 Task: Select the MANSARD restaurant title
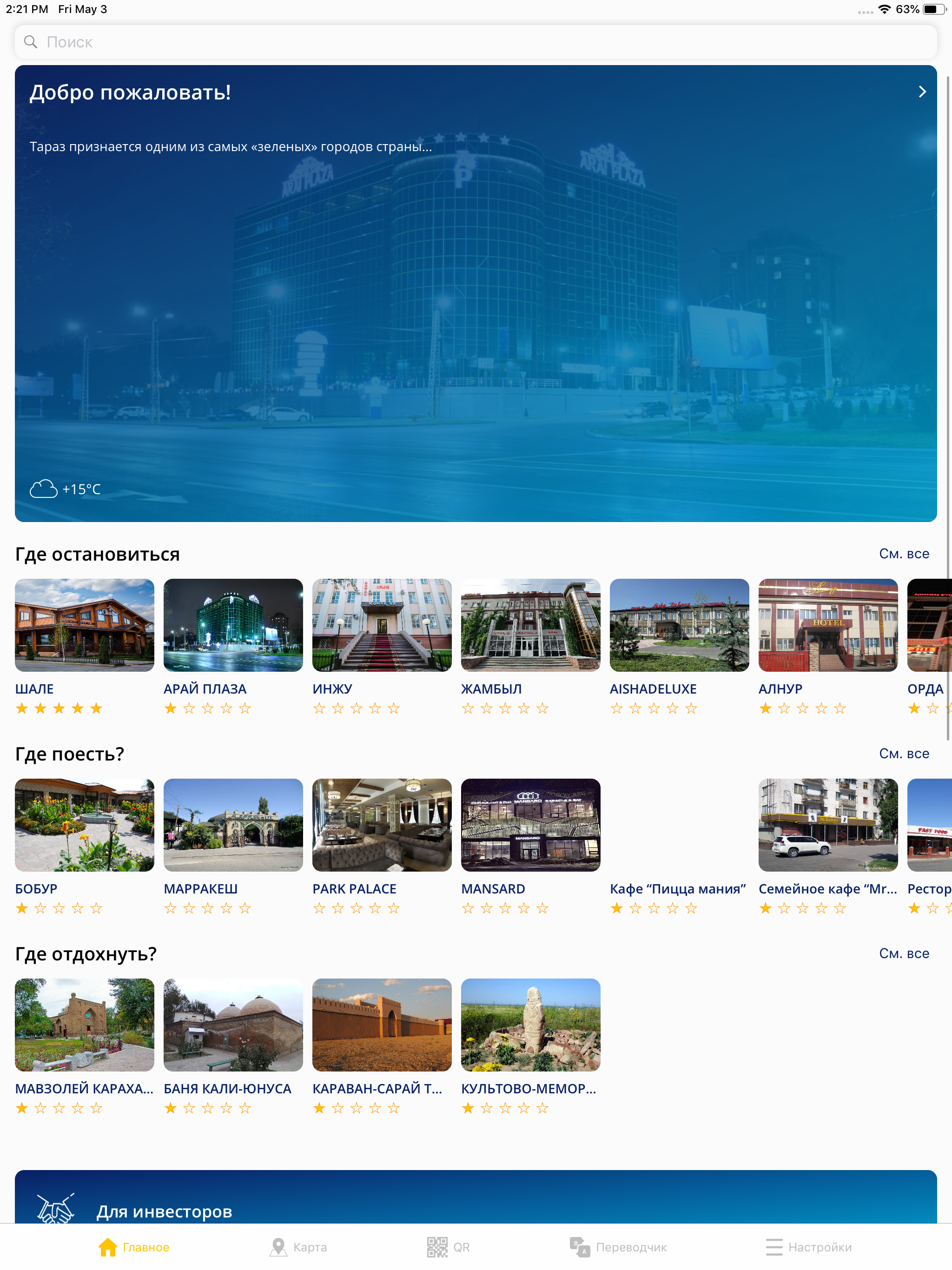coord(493,889)
